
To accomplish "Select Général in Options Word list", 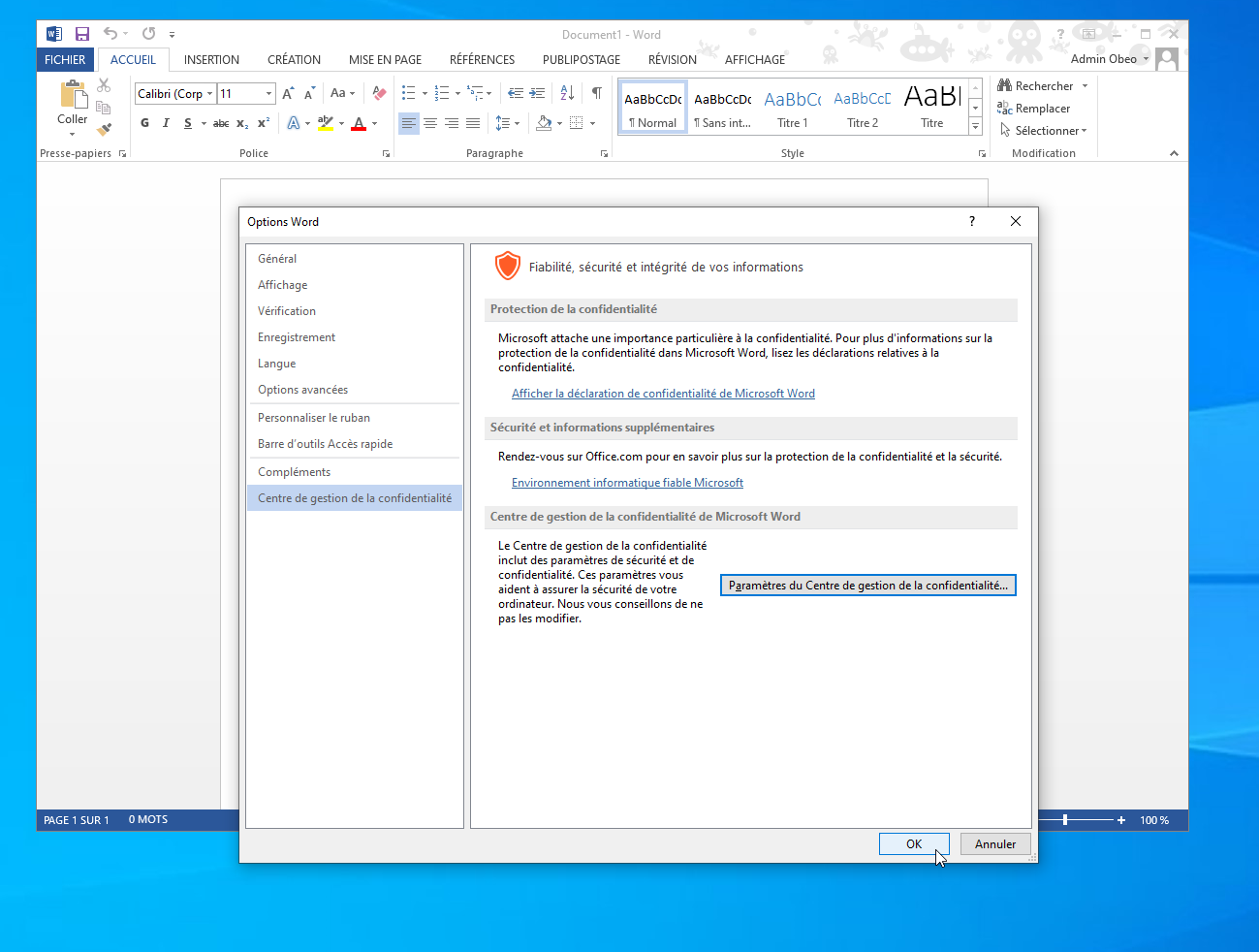I will 355,259.
